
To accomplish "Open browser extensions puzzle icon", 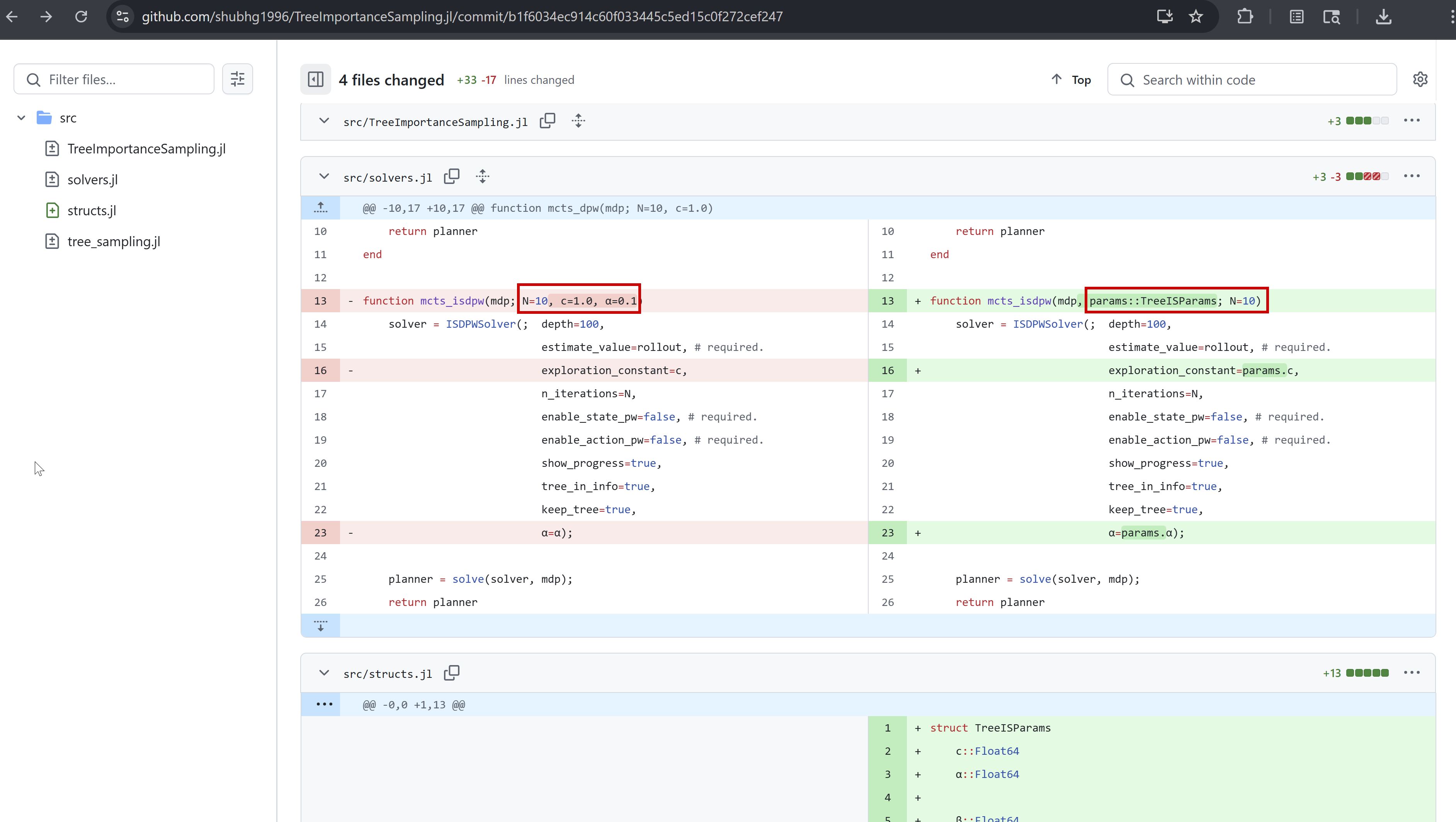I will [x=1245, y=16].
